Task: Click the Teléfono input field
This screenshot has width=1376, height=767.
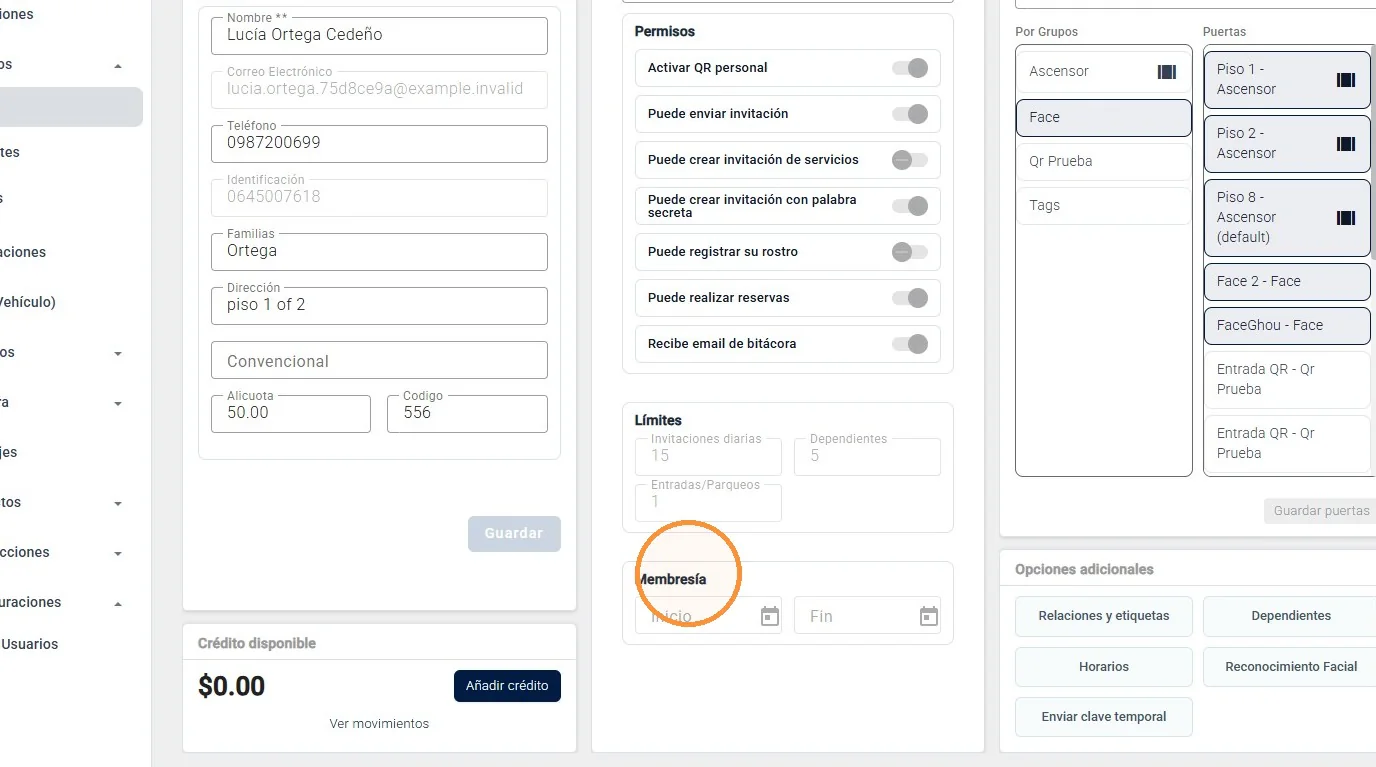Action: point(379,144)
